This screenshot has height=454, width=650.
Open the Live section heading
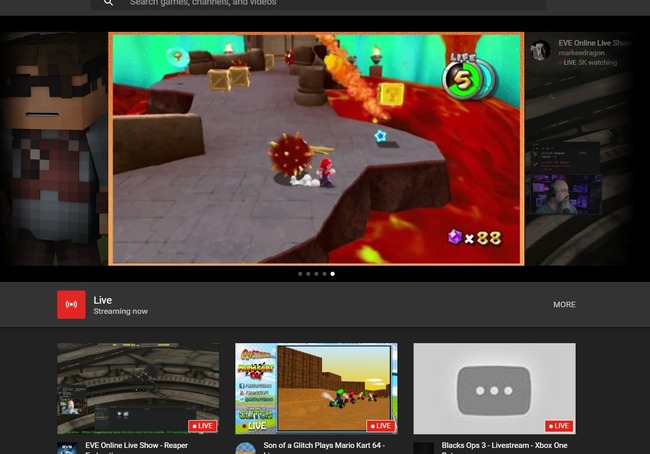pos(102,300)
